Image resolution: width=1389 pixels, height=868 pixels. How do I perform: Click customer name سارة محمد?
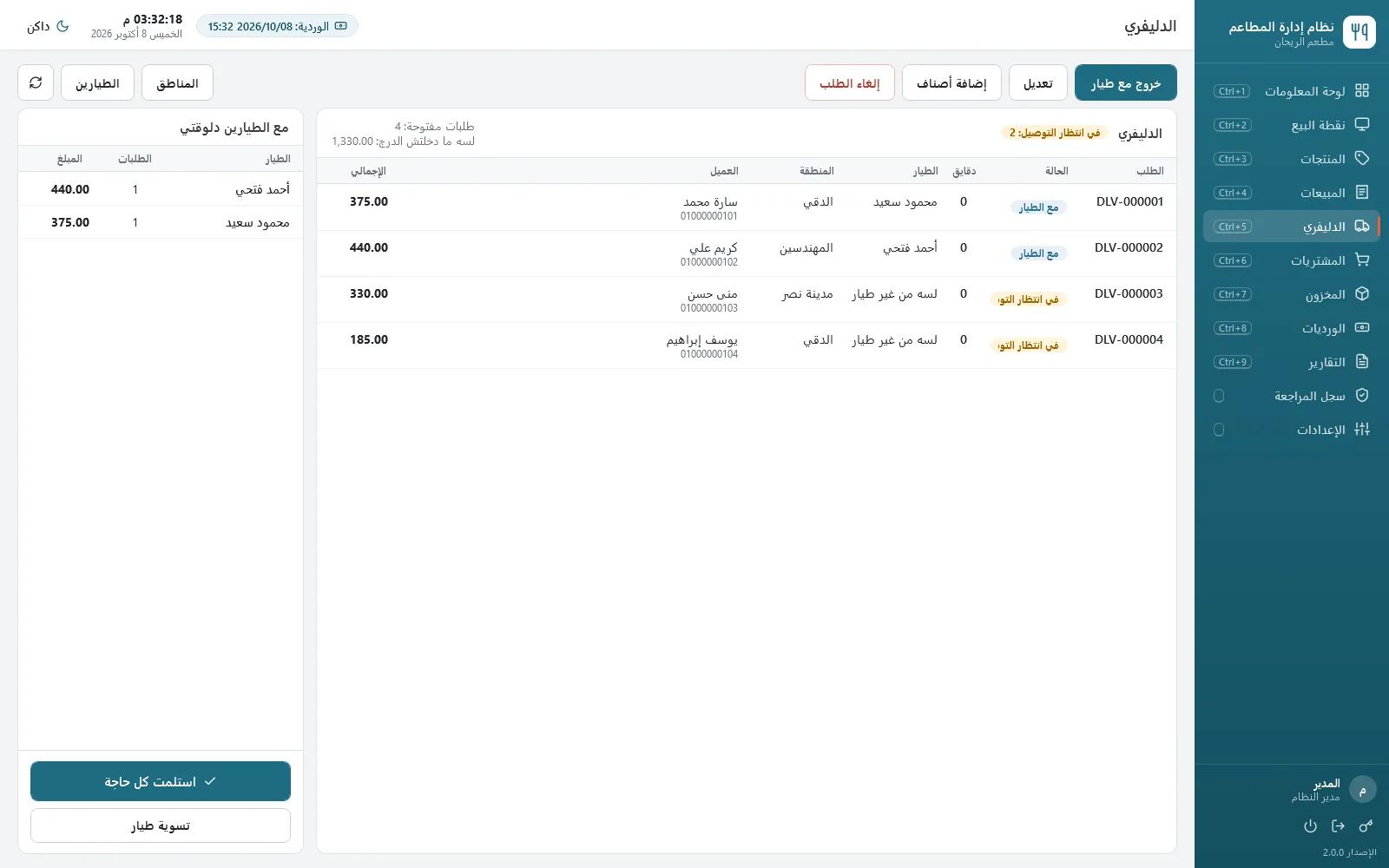coord(710,201)
